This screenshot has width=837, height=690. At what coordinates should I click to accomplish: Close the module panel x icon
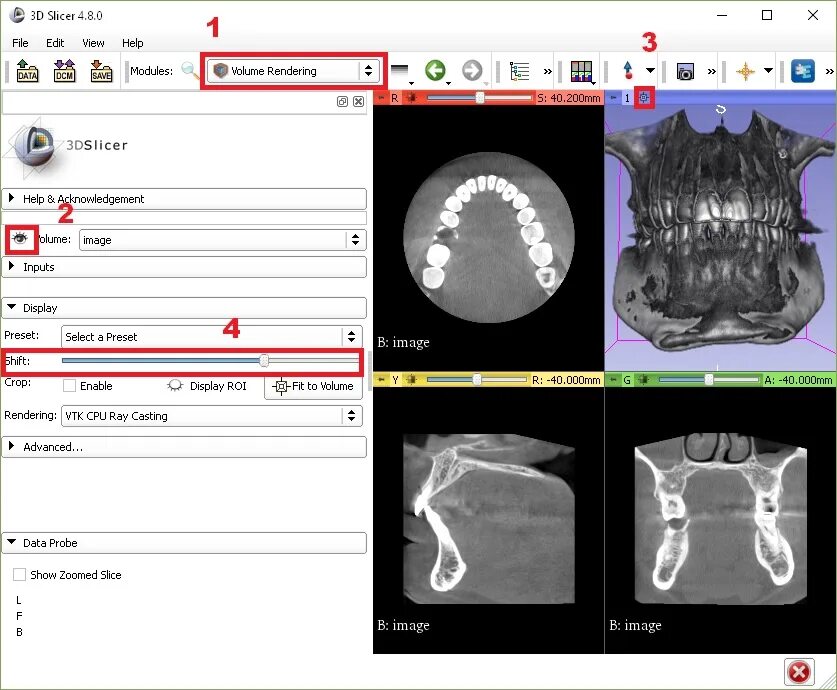coord(359,101)
